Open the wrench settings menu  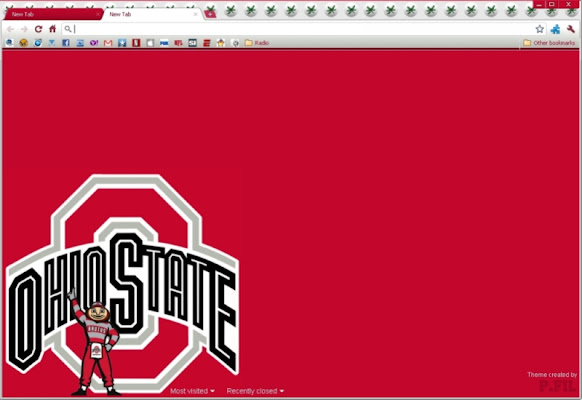coord(570,29)
